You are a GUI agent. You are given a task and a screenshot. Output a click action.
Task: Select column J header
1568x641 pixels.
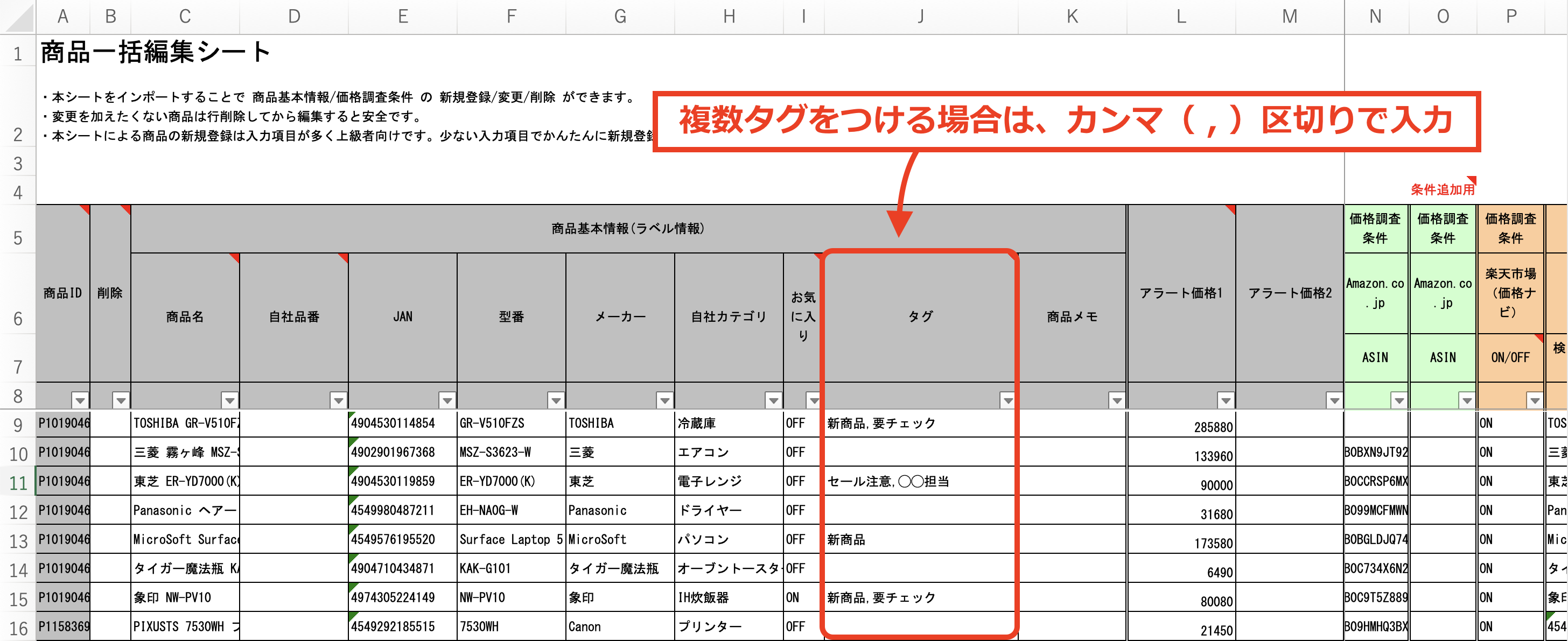click(920, 17)
